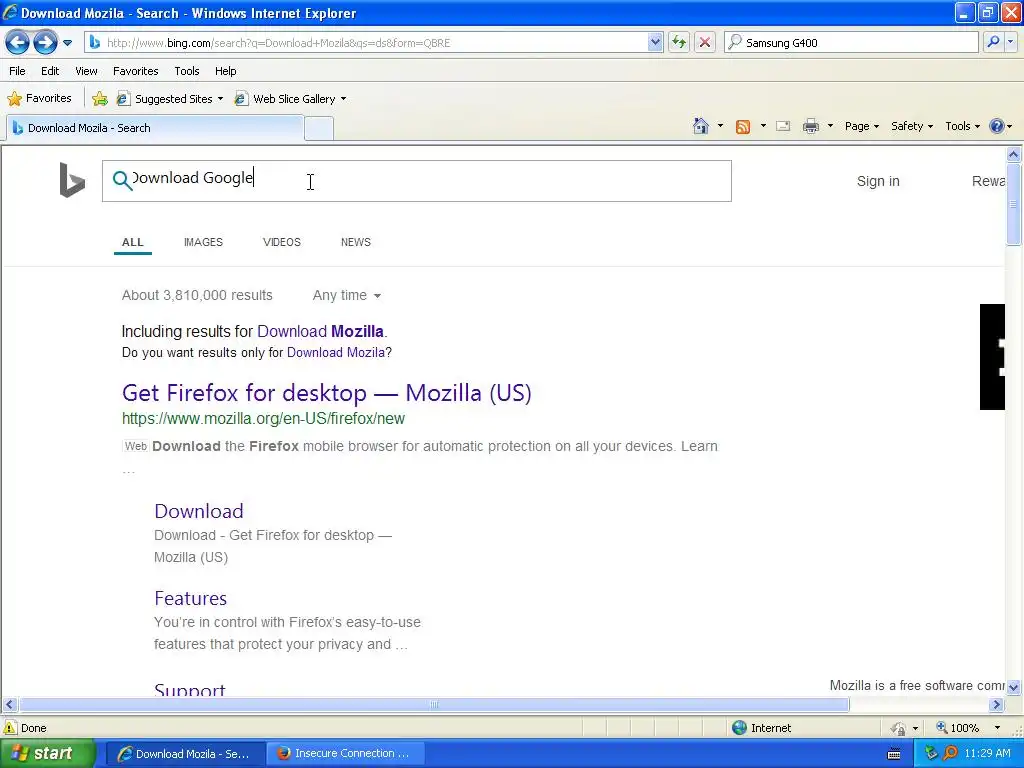The width and height of the screenshot is (1024, 768).
Task: Open the Favorites menu in menu bar
Action: [135, 71]
